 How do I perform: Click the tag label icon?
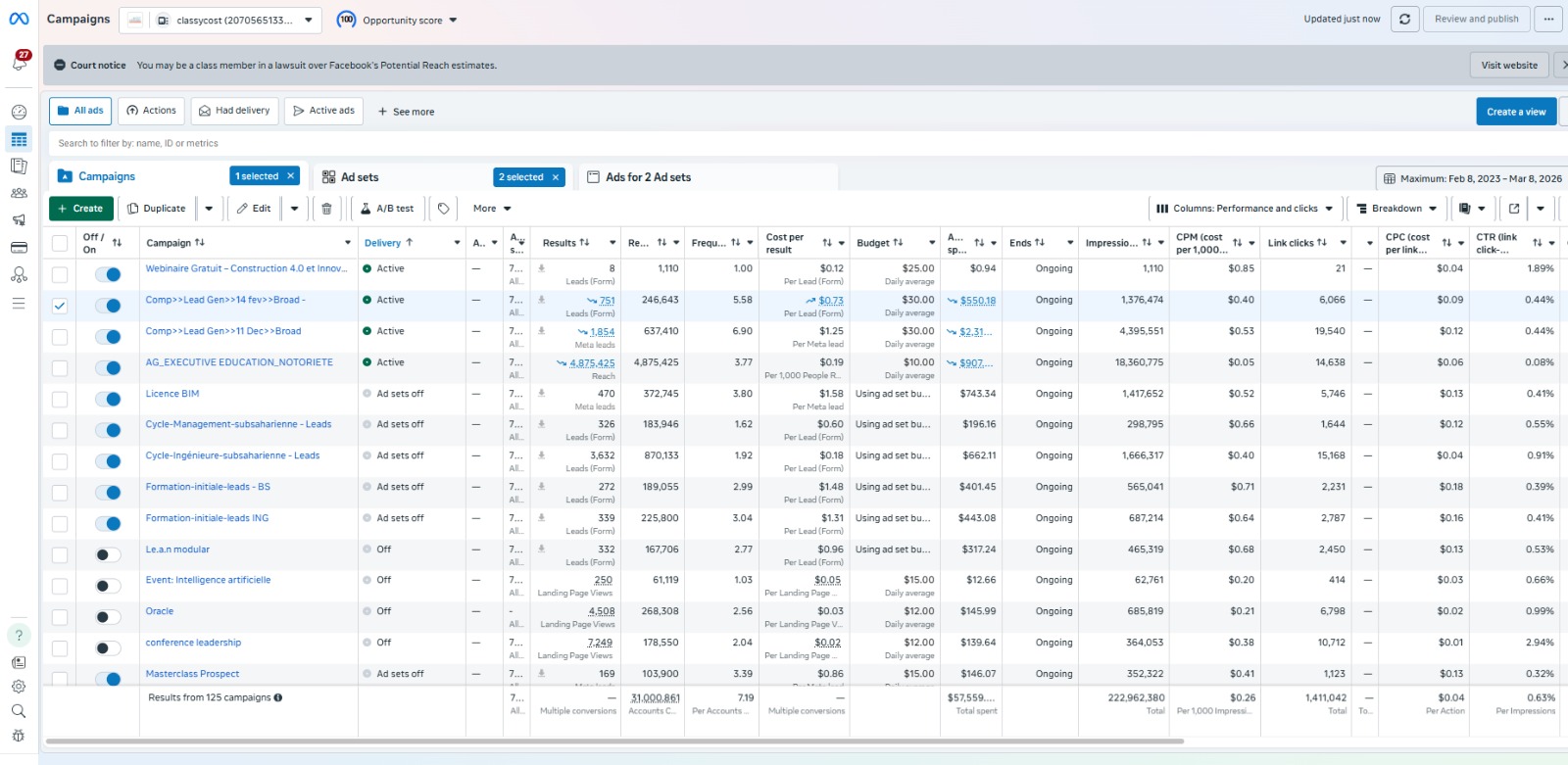click(444, 209)
